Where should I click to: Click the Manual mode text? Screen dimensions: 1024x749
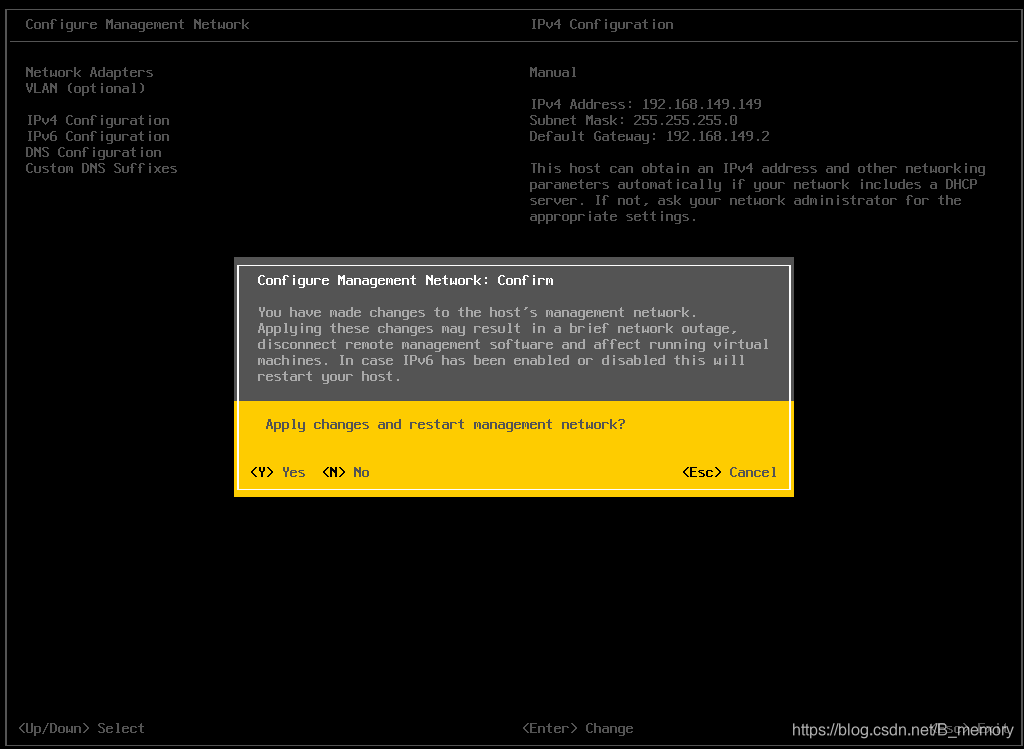click(553, 72)
